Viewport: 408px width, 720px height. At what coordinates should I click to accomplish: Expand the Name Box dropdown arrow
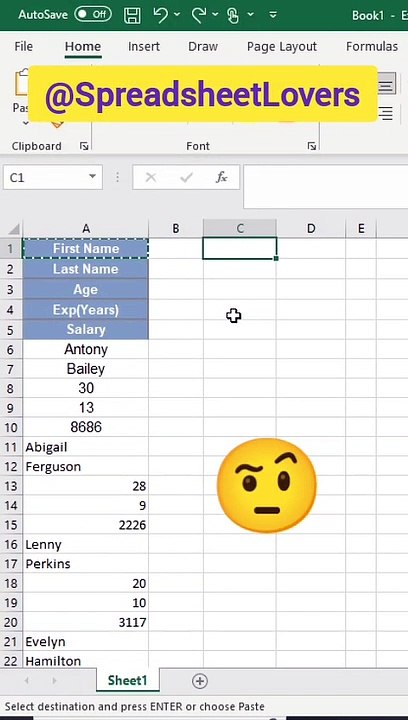[93, 177]
